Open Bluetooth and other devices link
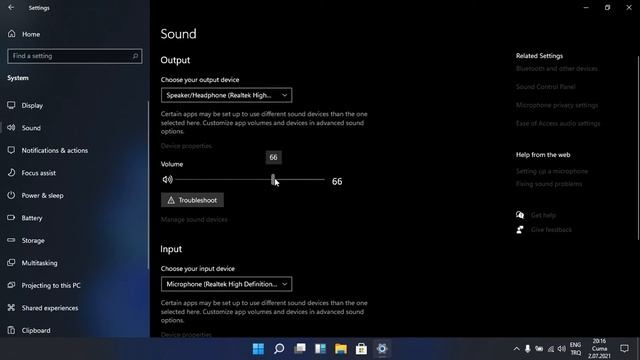 tap(557, 69)
